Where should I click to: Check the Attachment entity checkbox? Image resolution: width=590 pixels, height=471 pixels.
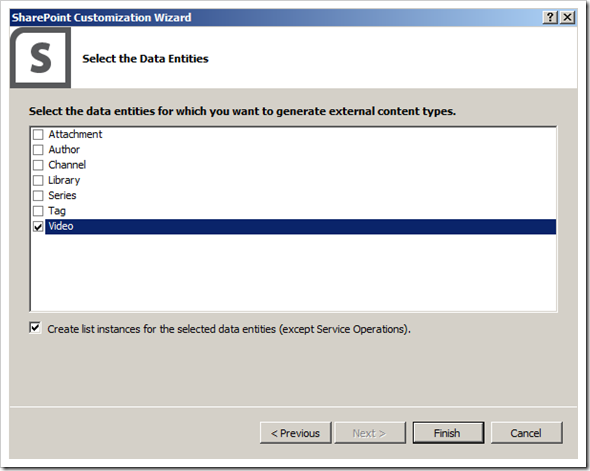(38, 134)
